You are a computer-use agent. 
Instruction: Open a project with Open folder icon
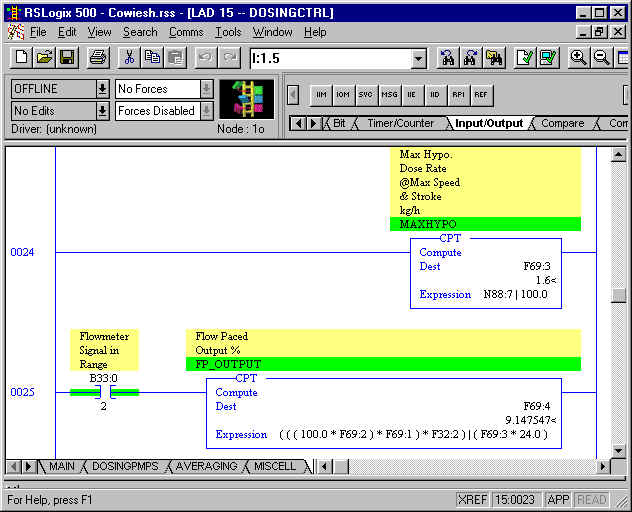point(44,58)
